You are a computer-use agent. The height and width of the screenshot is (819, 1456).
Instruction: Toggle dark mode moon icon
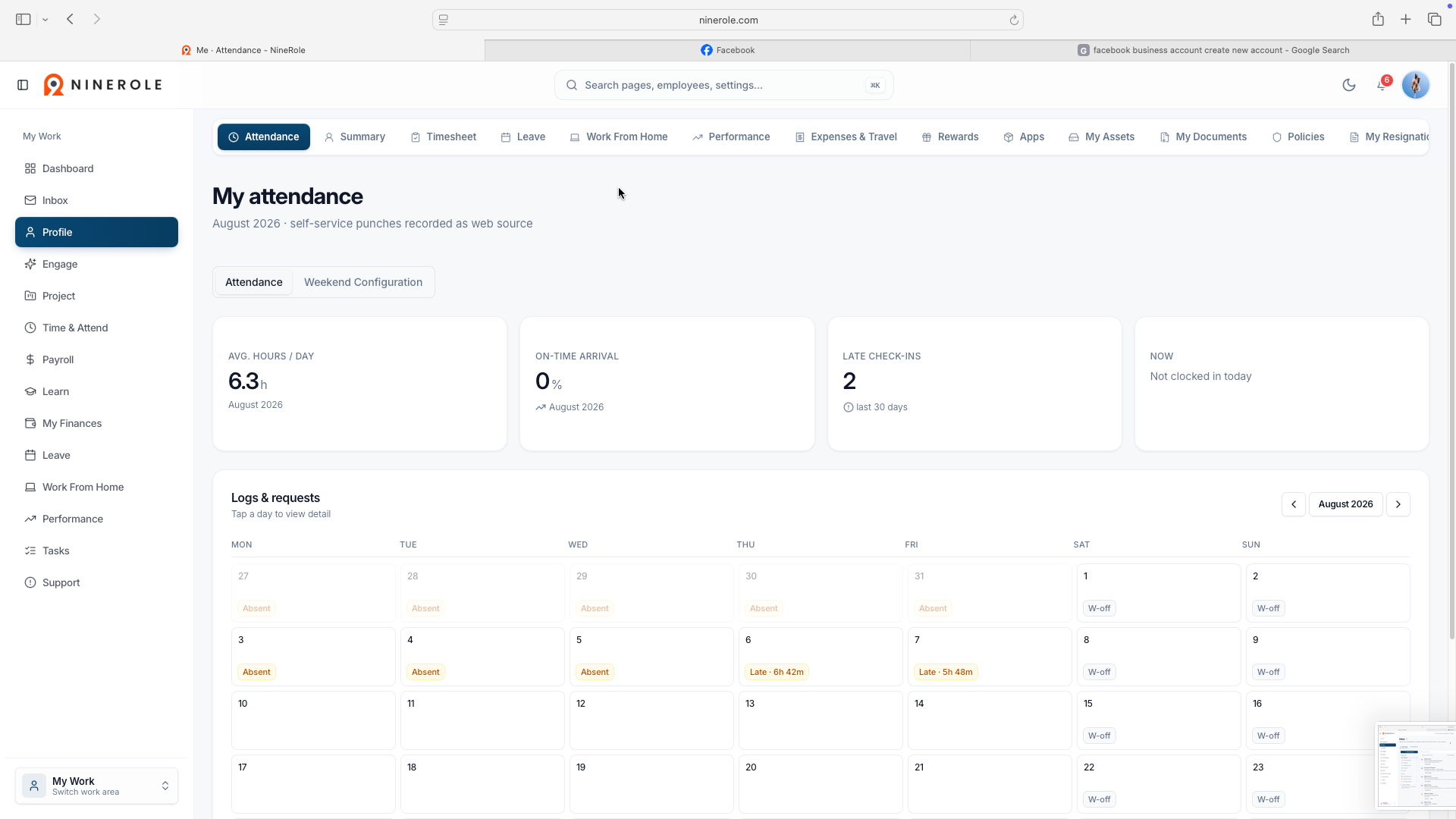pyautogui.click(x=1348, y=85)
